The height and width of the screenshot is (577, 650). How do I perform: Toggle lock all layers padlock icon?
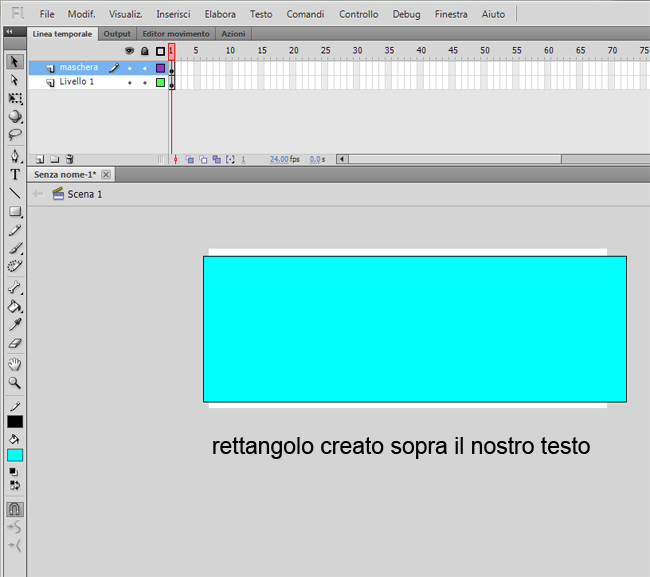coord(144,51)
